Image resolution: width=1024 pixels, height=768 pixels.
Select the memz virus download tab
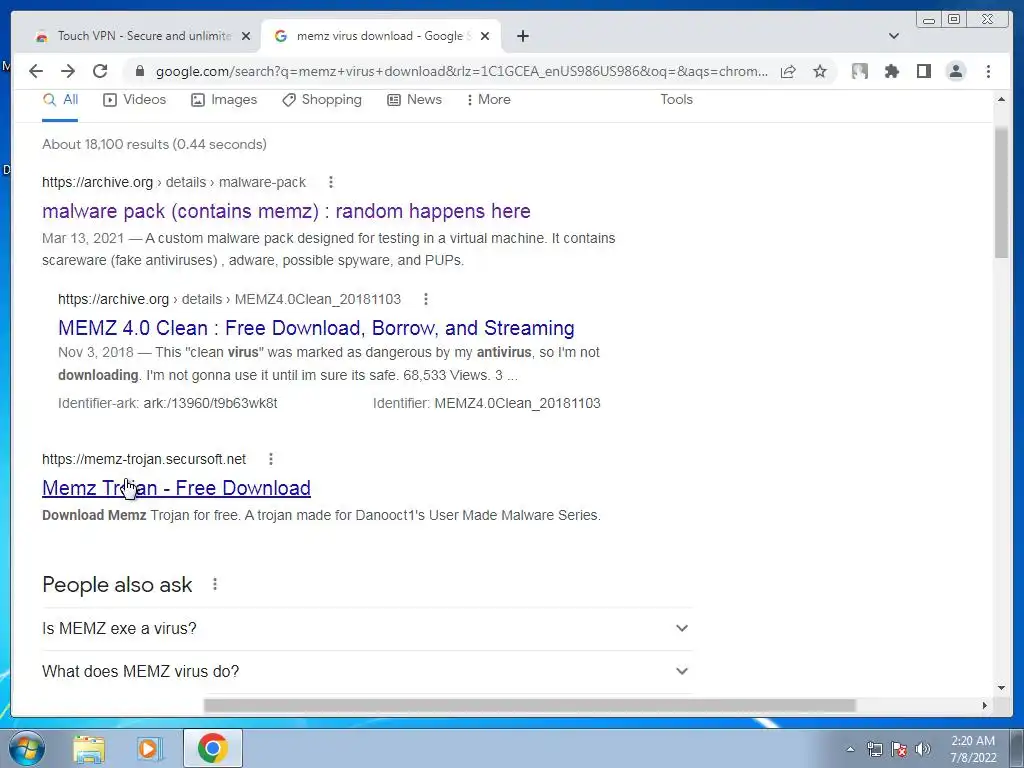click(380, 36)
